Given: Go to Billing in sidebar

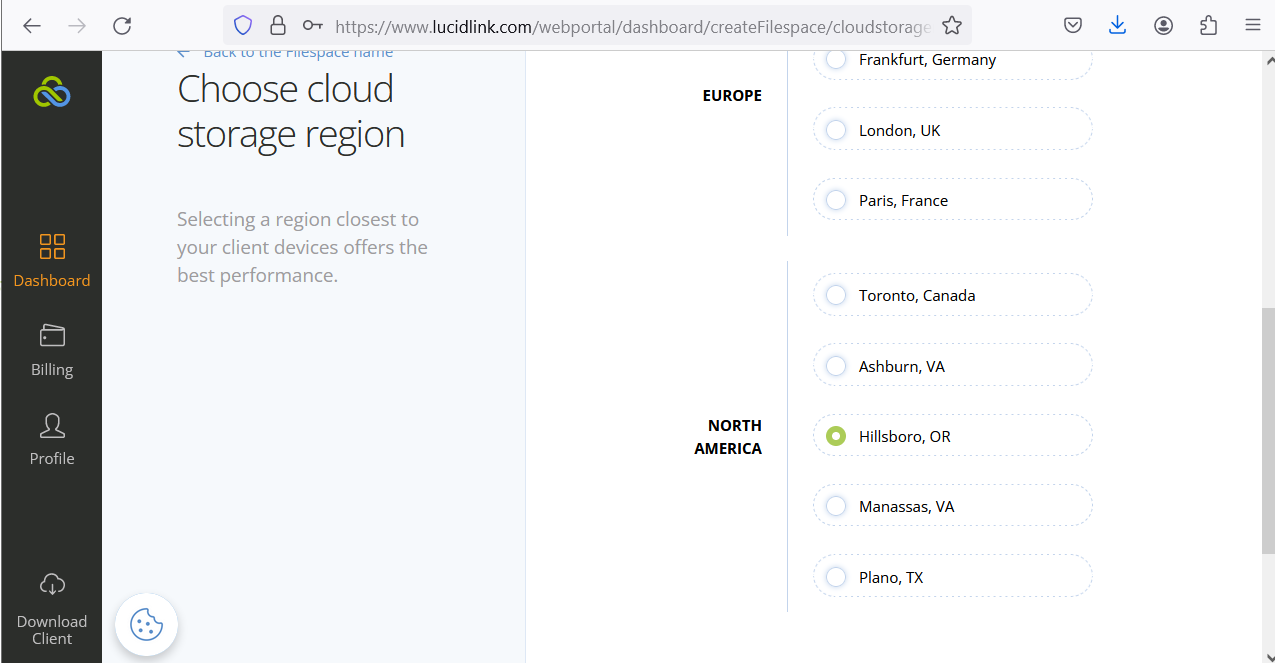Looking at the screenshot, I should tap(52, 336).
